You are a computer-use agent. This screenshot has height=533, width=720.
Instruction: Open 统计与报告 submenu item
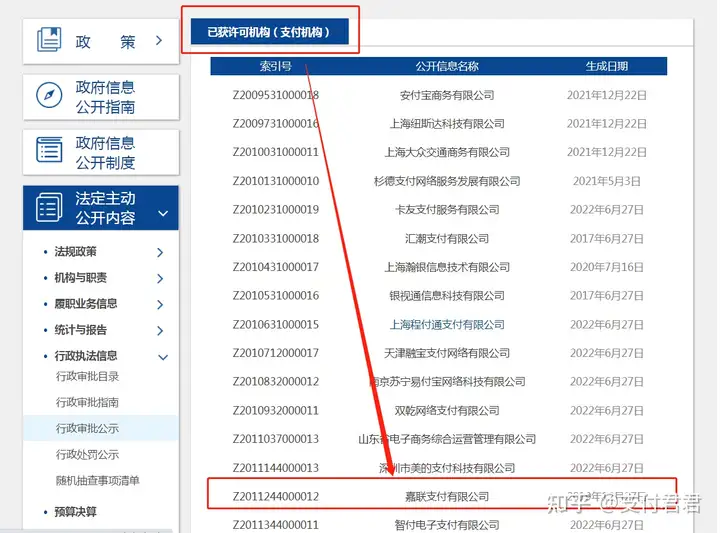click(x=80, y=330)
